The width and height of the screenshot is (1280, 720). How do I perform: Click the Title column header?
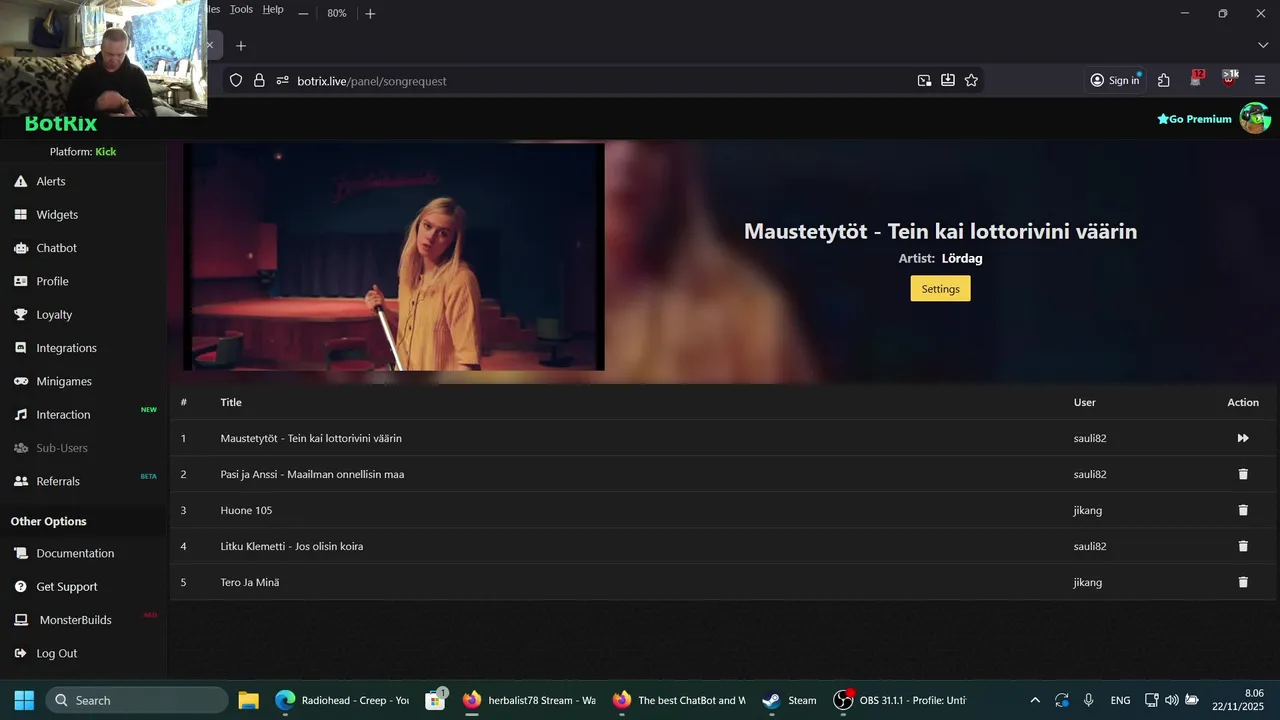pos(231,402)
